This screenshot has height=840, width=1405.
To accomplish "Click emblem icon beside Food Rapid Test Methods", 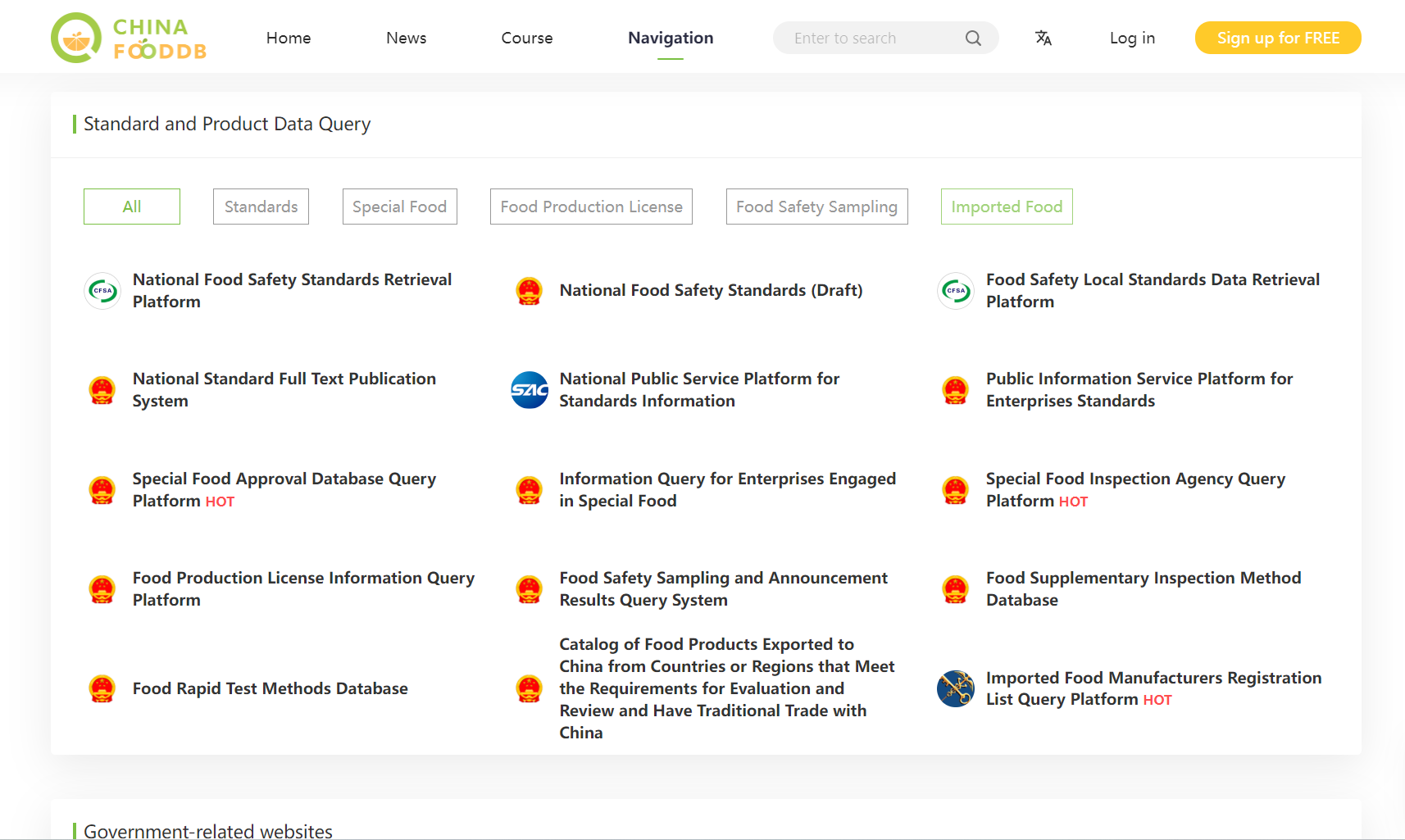I will pos(102,689).
